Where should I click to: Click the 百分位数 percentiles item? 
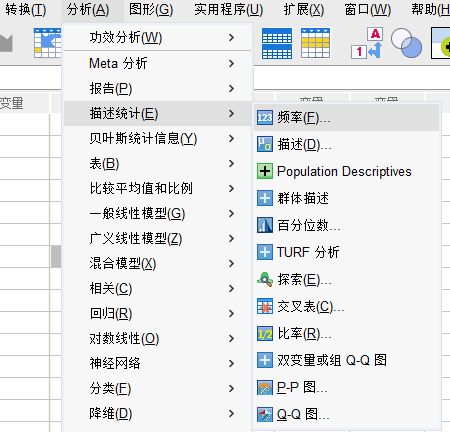click(x=347, y=226)
